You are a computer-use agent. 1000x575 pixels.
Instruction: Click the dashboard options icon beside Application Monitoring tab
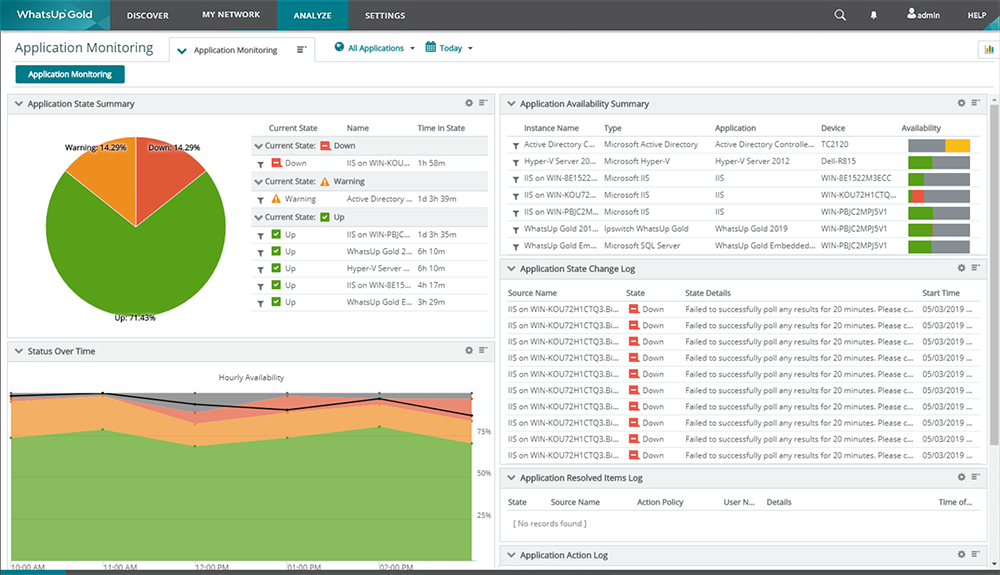(x=302, y=50)
